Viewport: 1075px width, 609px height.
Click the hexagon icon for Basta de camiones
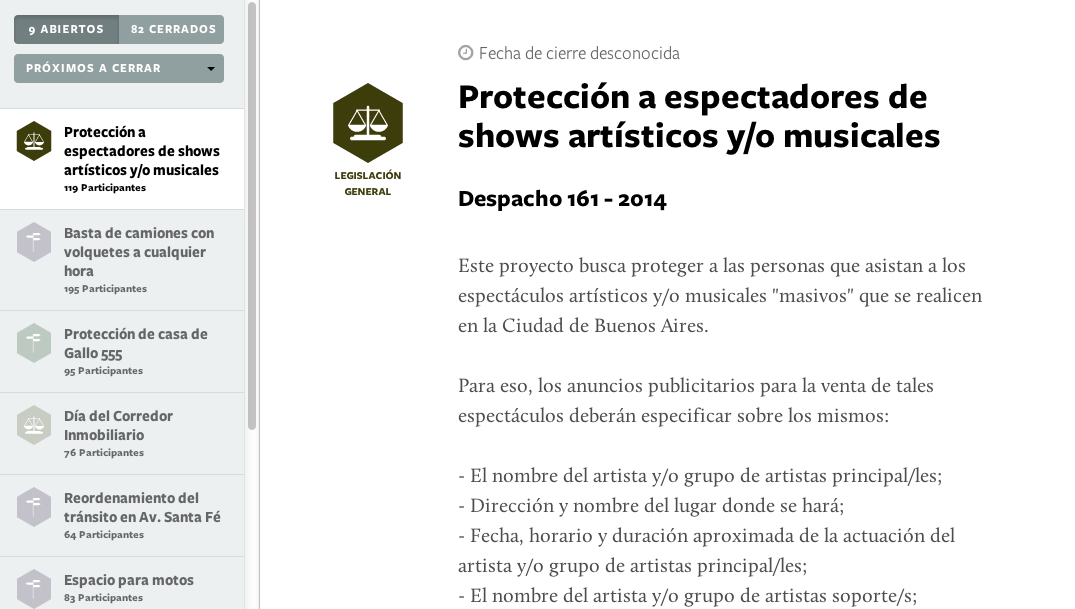34,242
